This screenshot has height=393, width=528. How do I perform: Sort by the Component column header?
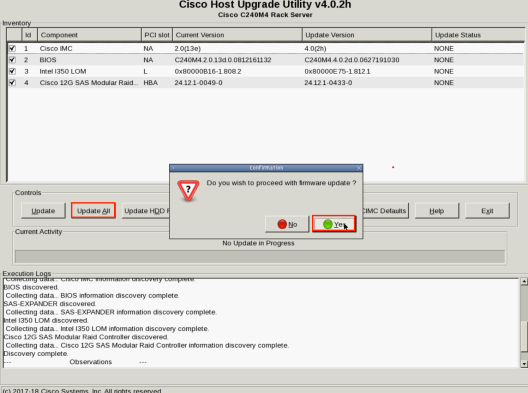point(89,35)
